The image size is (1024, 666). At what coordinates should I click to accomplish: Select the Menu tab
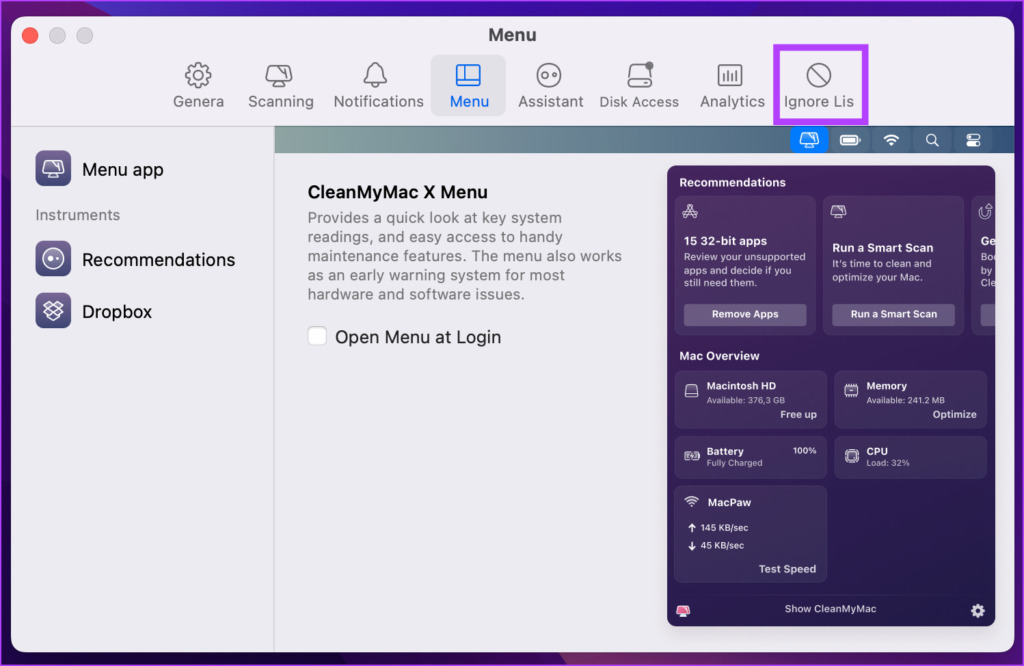pos(468,86)
